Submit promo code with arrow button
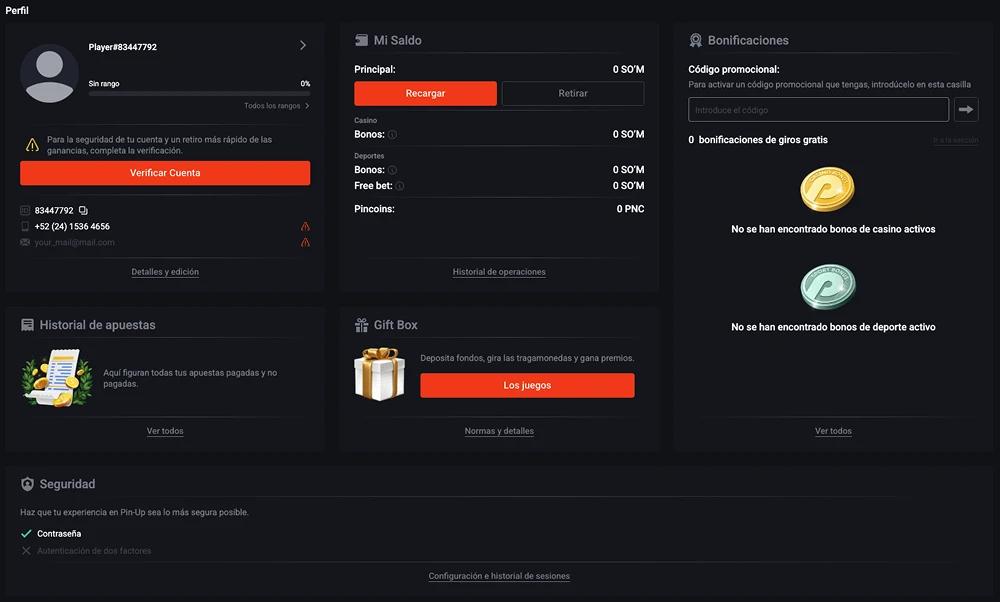The image size is (1000, 602). click(966, 109)
